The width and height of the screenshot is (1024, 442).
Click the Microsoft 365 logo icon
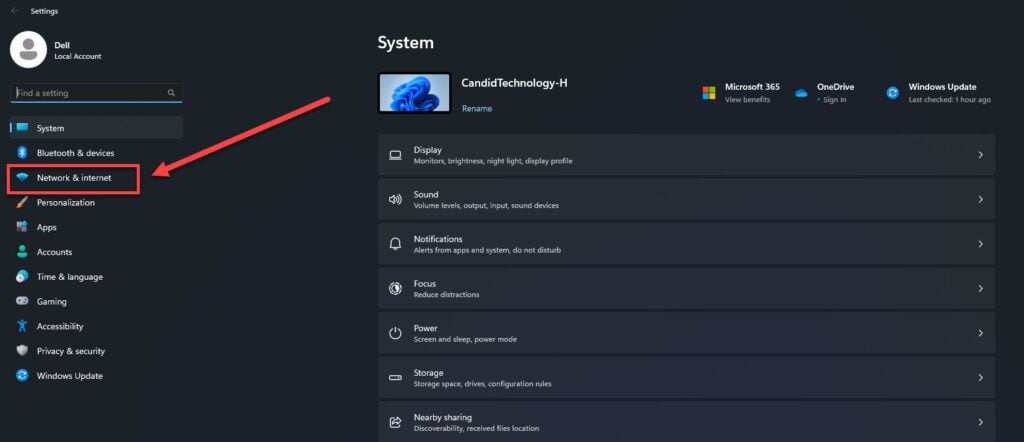[x=709, y=93]
